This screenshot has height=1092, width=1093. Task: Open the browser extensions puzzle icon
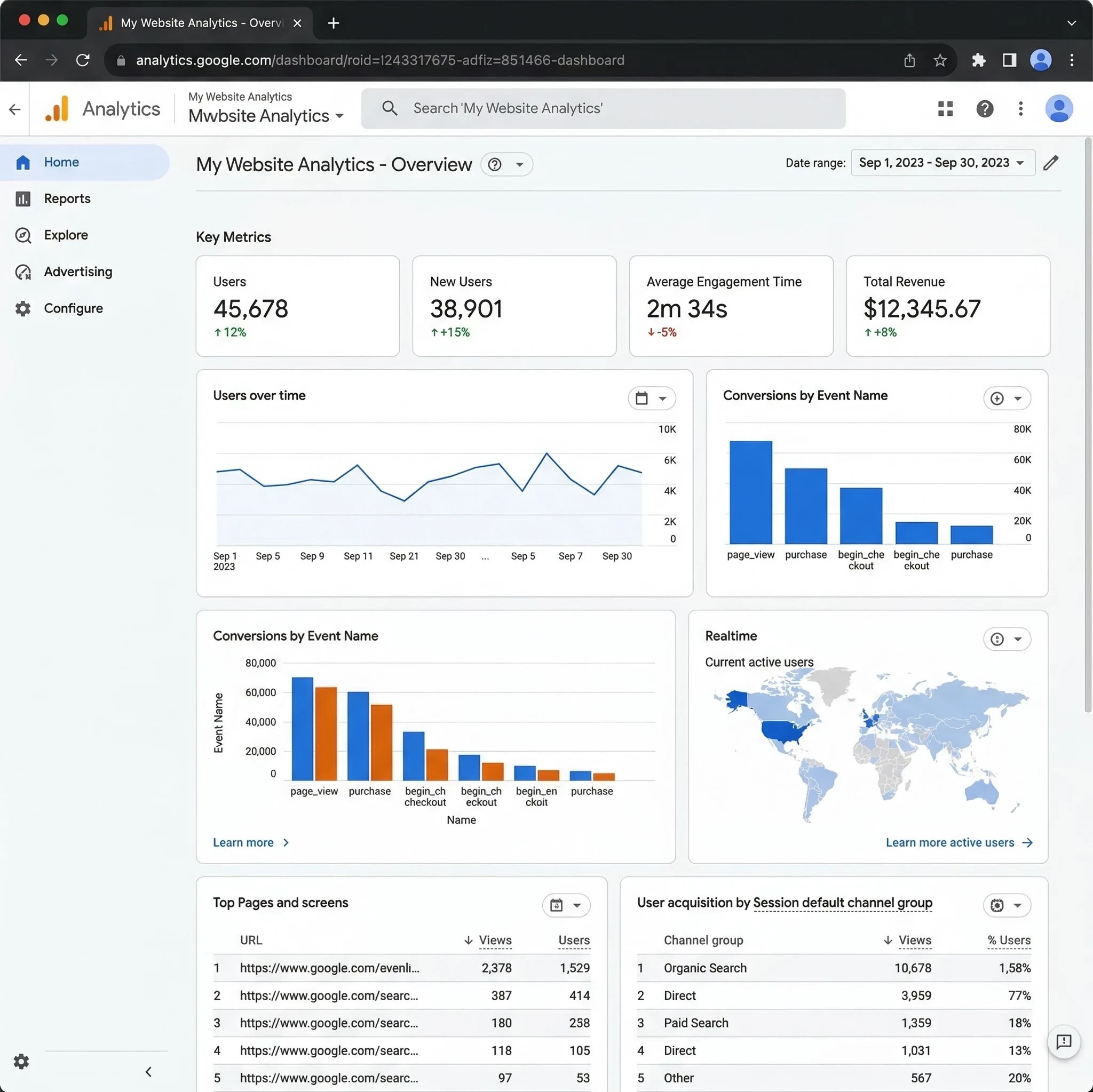978,60
